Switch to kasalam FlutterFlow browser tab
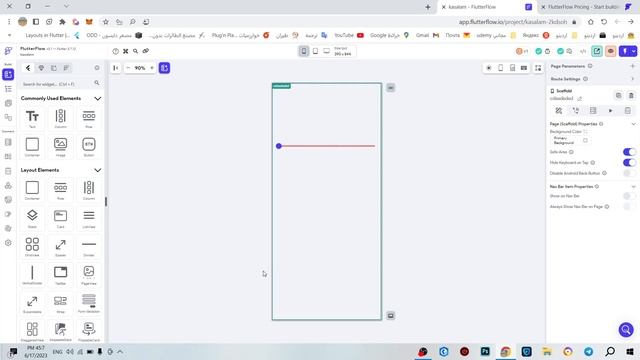The width and height of the screenshot is (640, 360). tap(487, 7)
